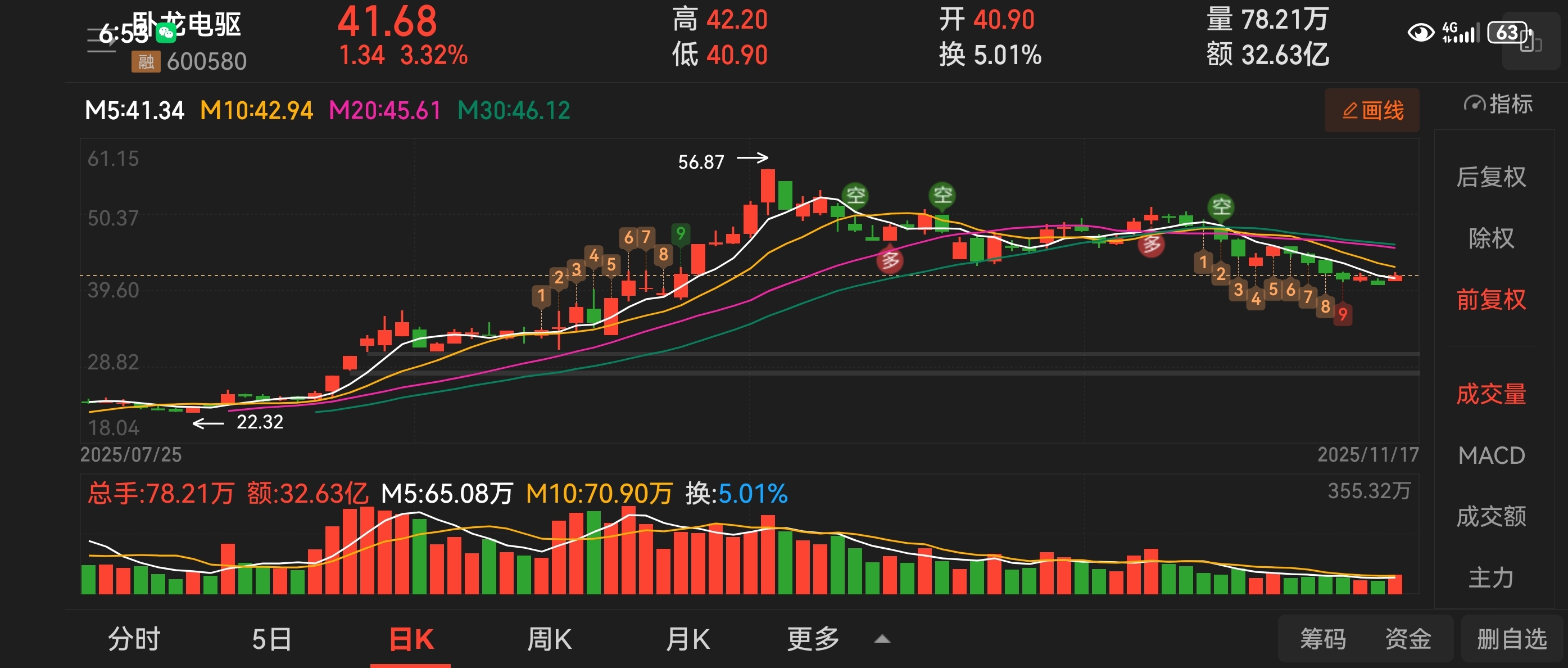Tap the eye icon in status bar
The height and width of the screenshot is (668, 1568).
click(x=1421, y=32)
